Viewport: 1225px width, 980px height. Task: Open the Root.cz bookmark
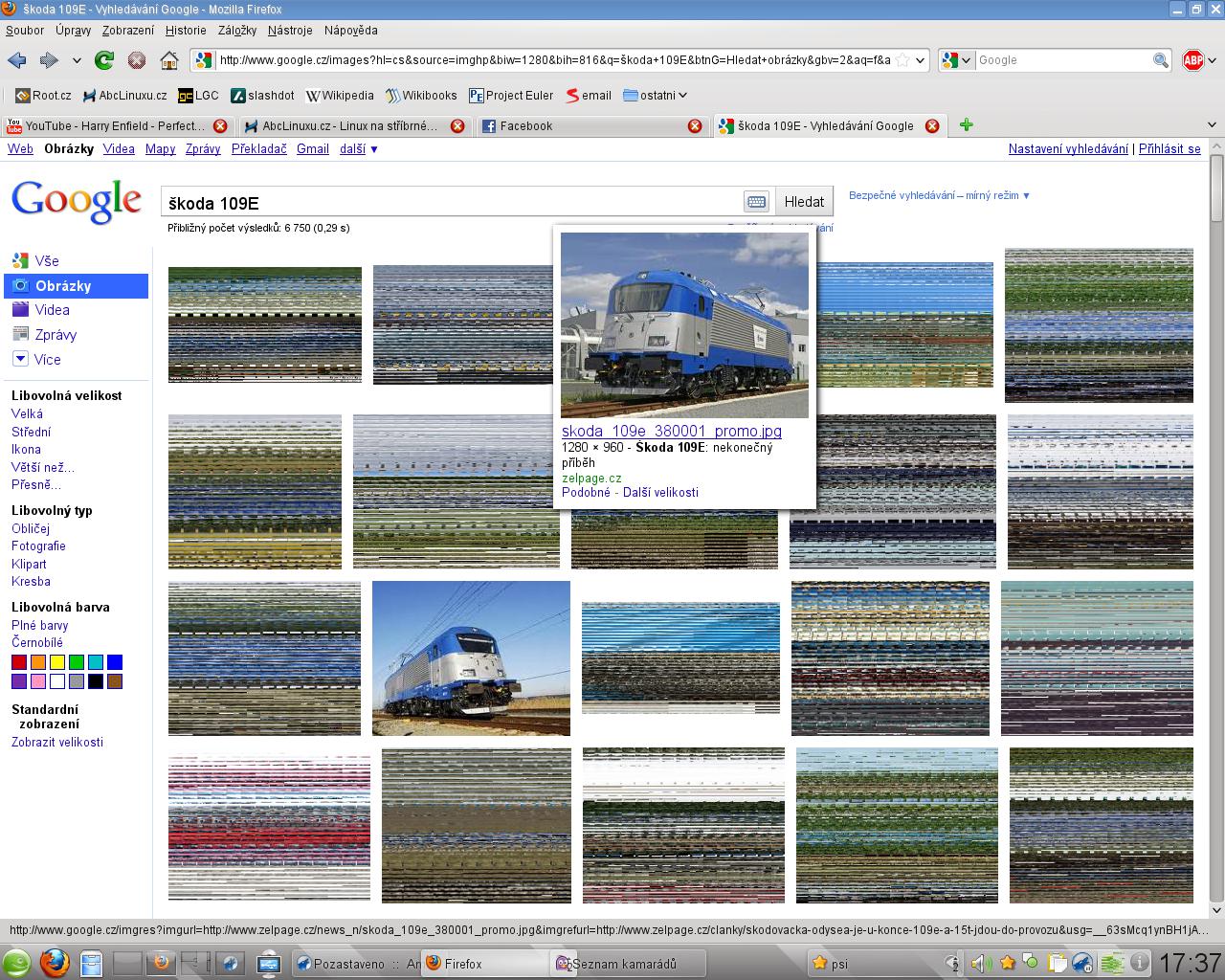(x=43, y=95)
